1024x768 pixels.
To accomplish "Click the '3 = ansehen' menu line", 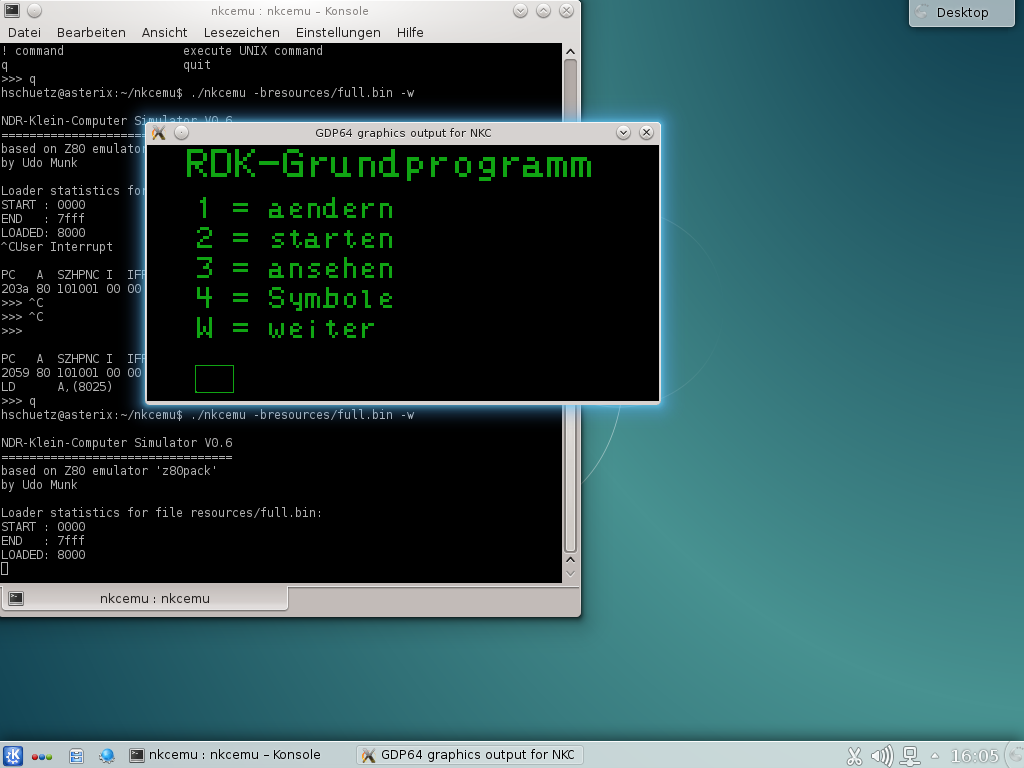I will point(295,268).
